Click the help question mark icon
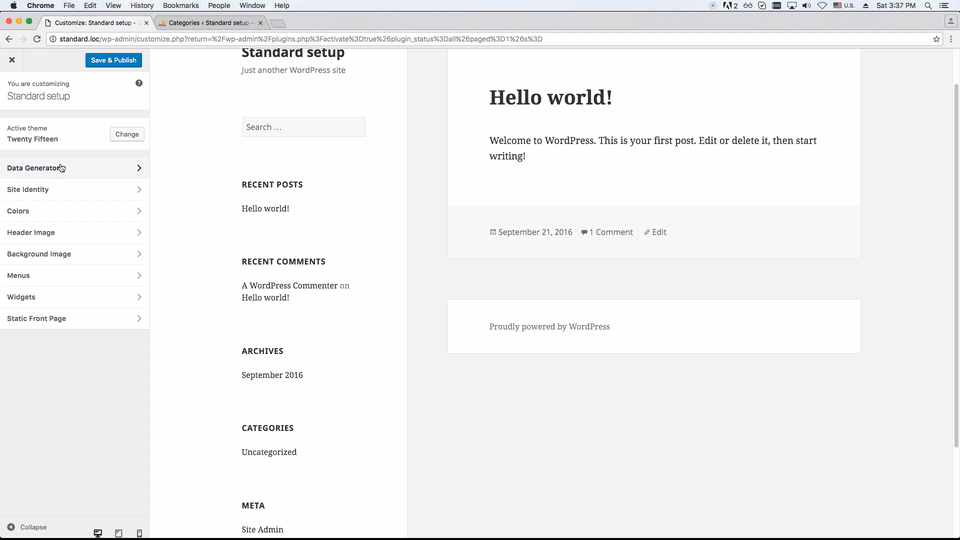Image resolution: width=960 pixels, height=540 pixels. [x=139, y=83]
